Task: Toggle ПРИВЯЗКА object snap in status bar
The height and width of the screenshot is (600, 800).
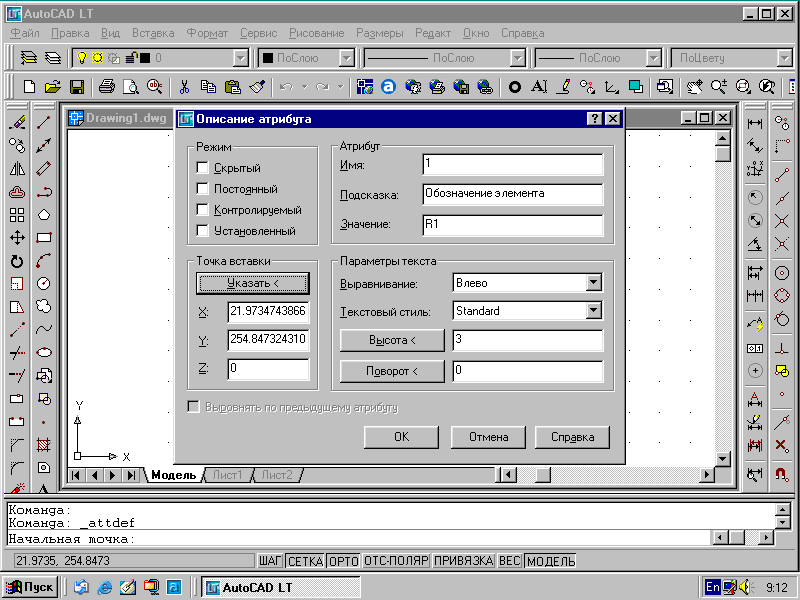Action: tap(463, 561)
